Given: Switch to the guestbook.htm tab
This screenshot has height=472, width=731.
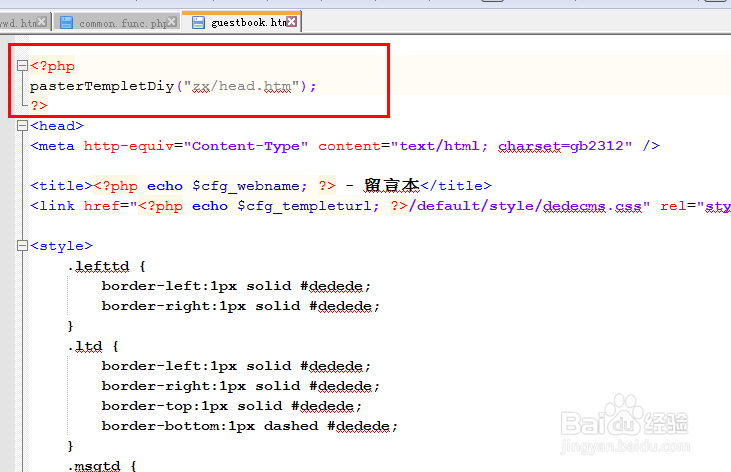Looking at the screenshot, I should coord(241,22).
